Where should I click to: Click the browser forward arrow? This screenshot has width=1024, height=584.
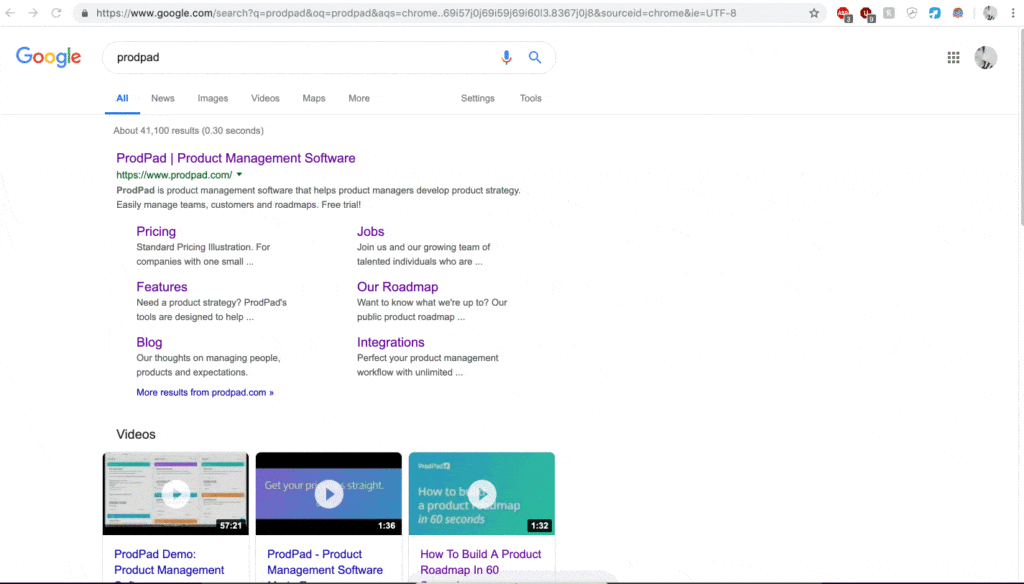pyautogui.click(x=33, y=13)
